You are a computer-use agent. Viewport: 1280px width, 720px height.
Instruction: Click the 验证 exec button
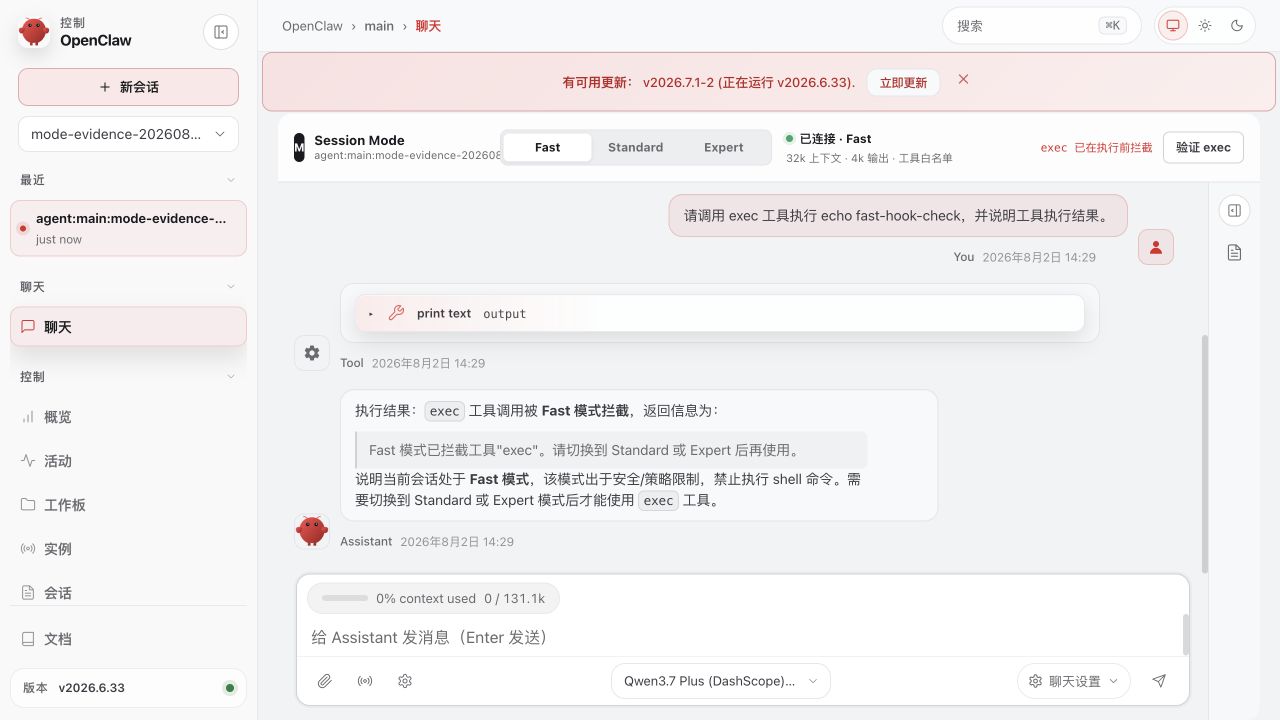tap(1203, 147)
